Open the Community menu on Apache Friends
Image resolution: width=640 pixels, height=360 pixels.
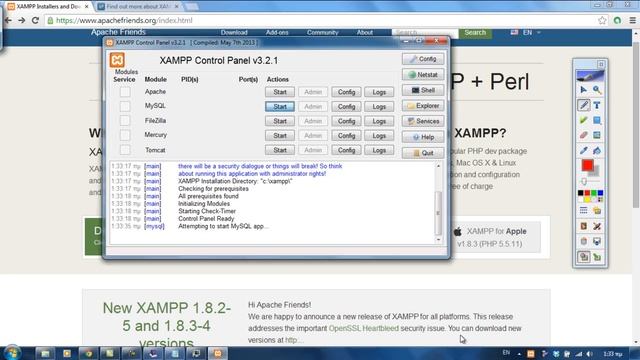tap(322, 33)
